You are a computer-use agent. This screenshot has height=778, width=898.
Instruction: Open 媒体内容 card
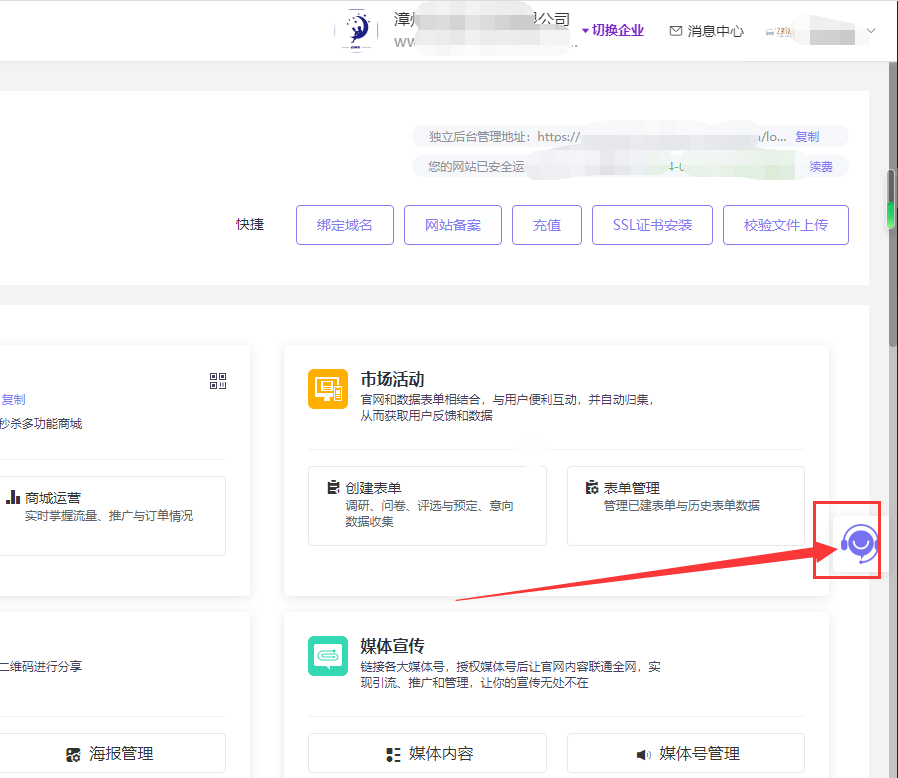coord(427,753)
